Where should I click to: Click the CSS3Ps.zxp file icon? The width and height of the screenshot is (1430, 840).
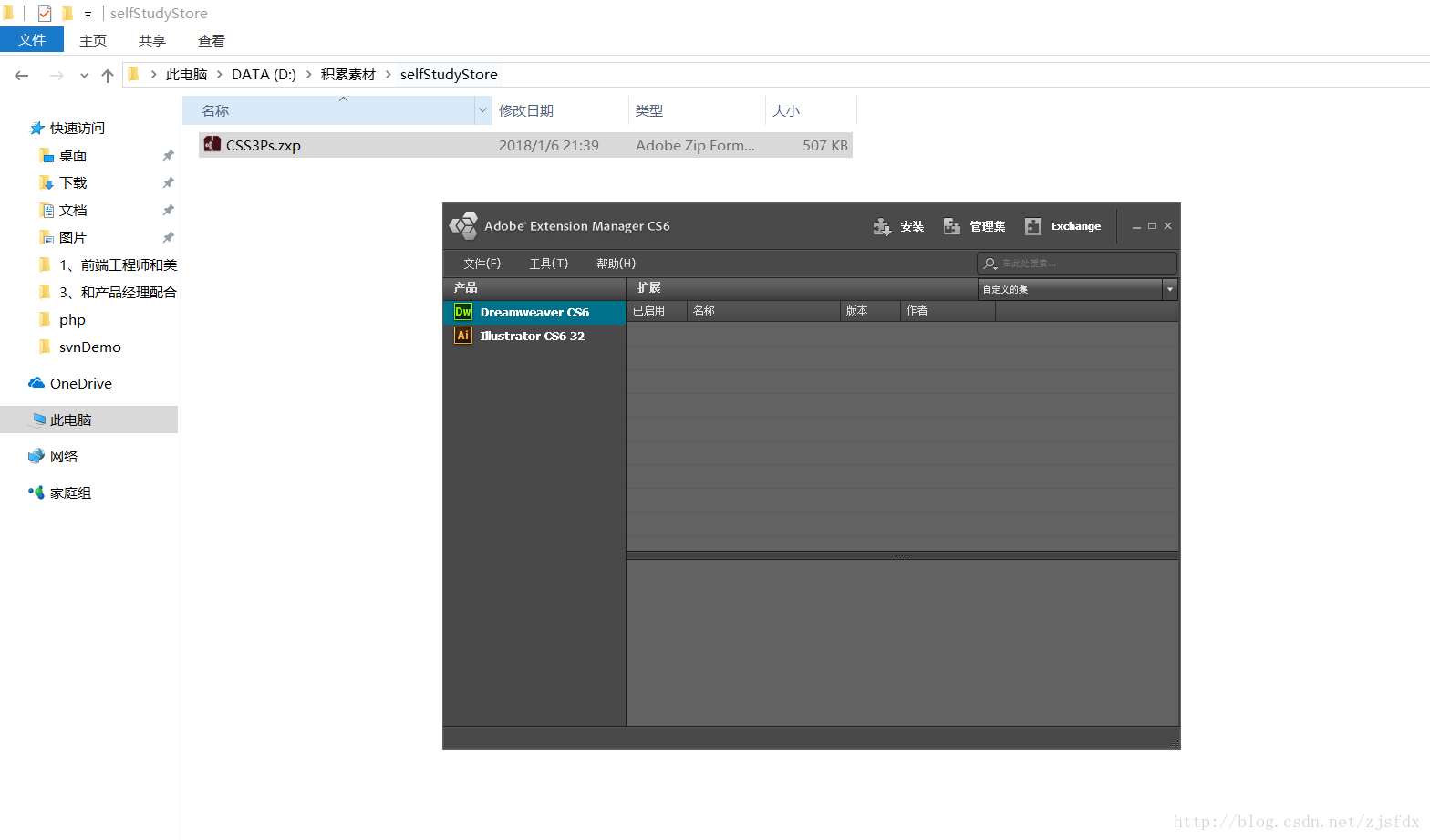(212, 144)
